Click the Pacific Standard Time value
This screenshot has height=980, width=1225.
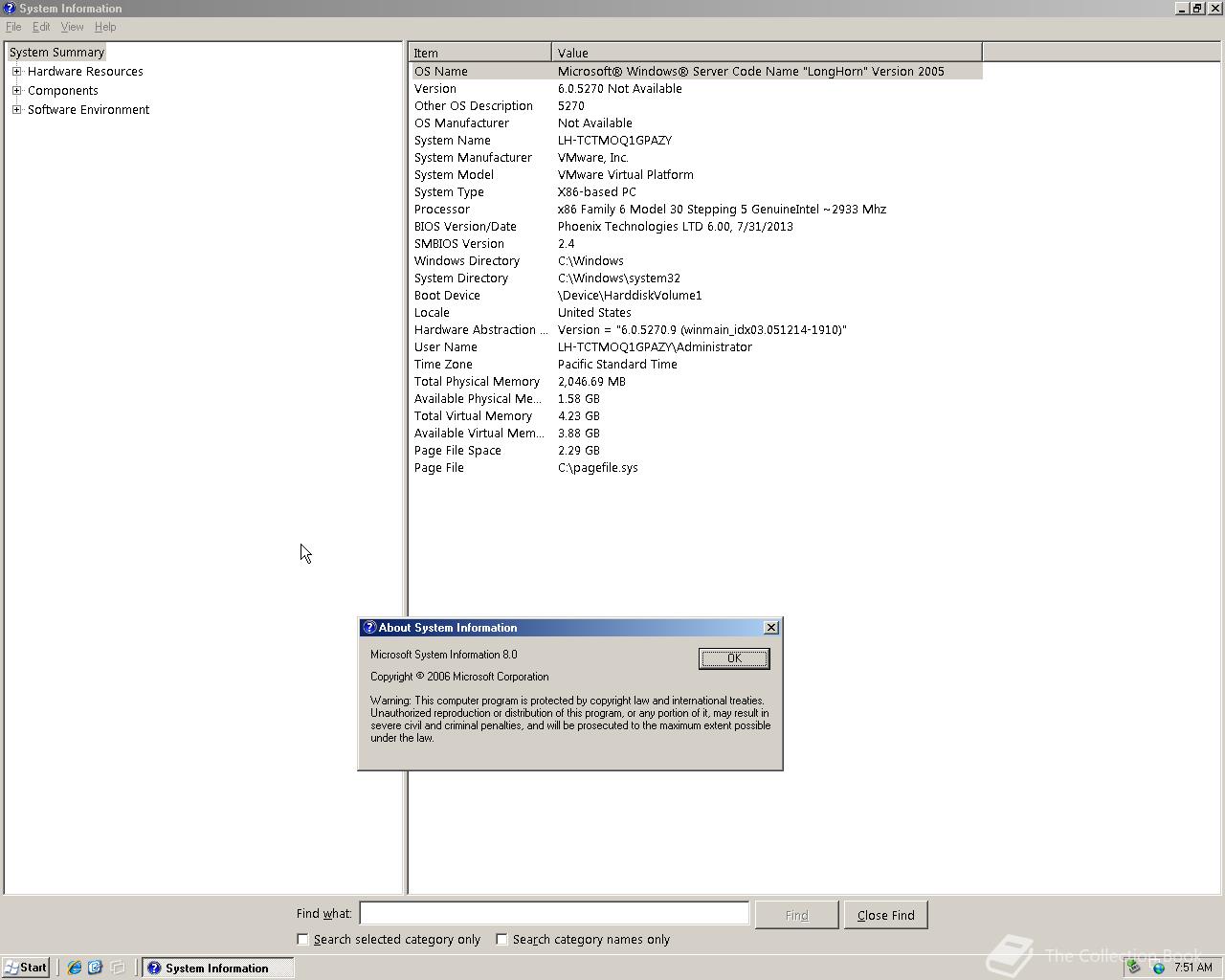point(617,365)
